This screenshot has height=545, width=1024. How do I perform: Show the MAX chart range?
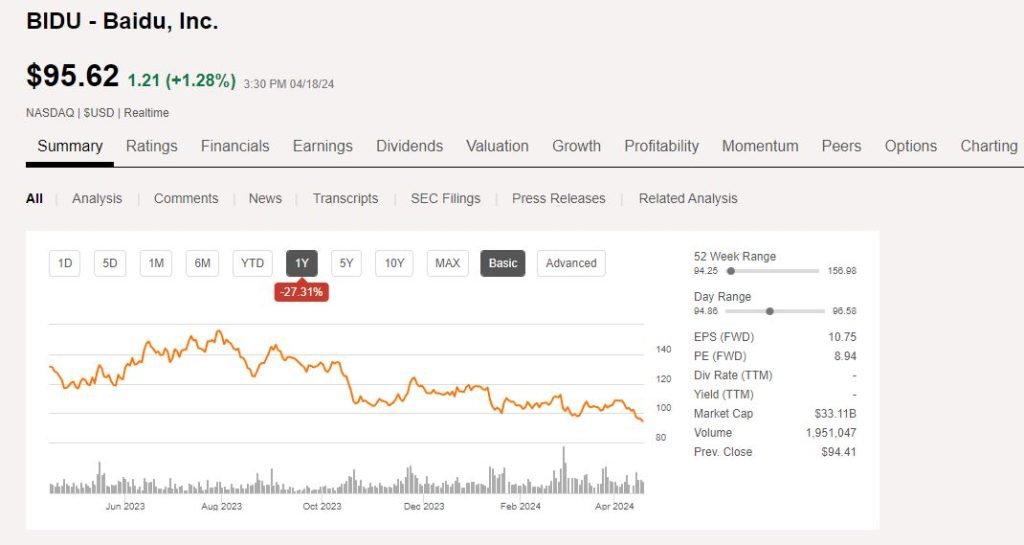(447, 263)
